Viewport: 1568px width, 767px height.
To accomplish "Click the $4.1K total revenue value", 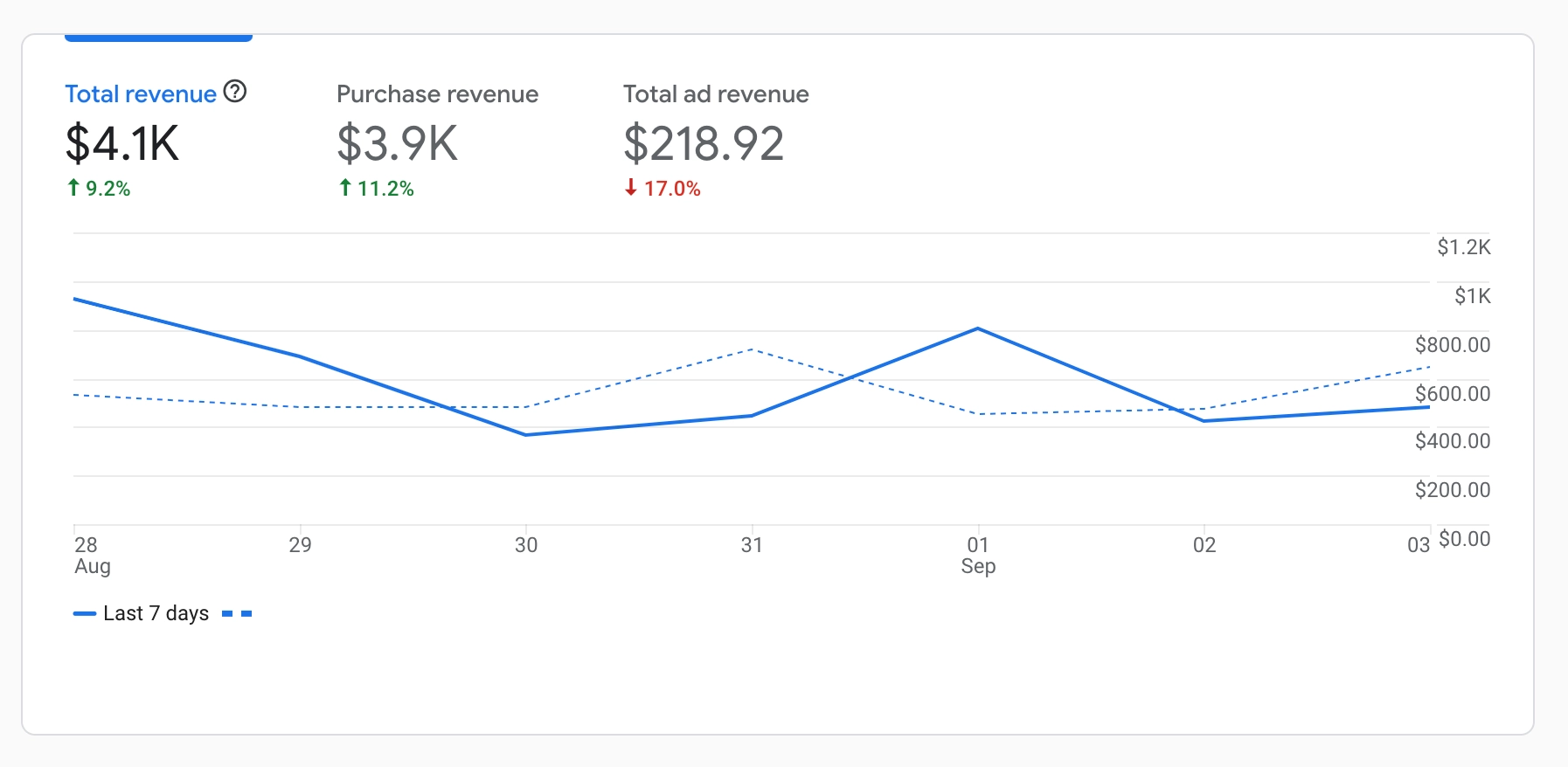I will pos(122,144).
